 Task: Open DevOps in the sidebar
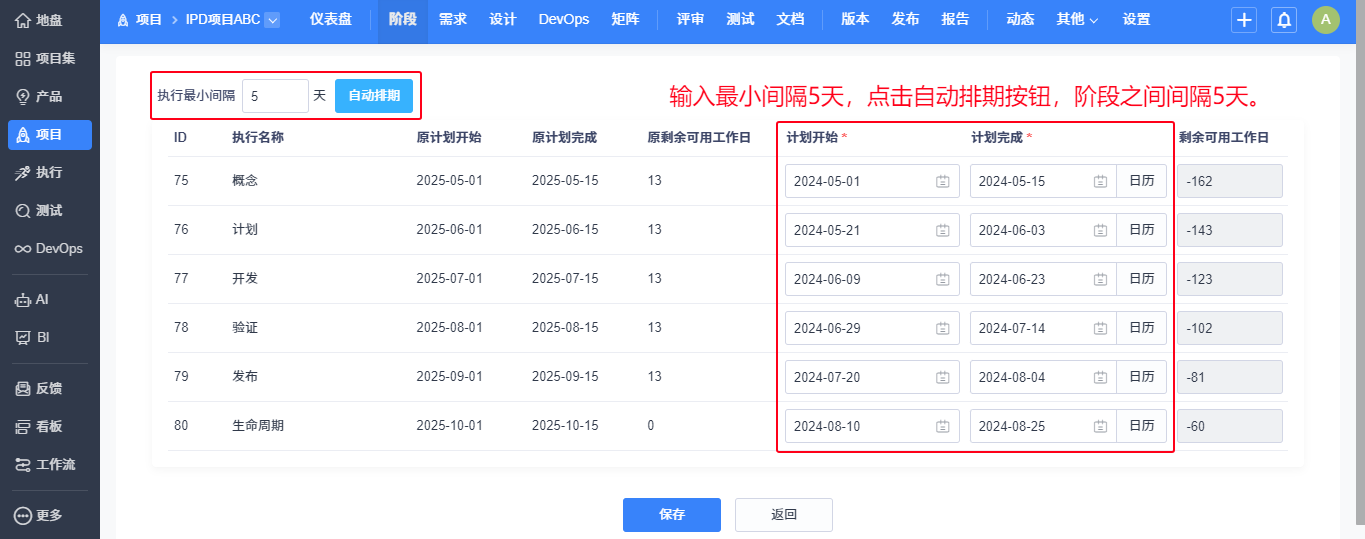(x=49, y=248)
